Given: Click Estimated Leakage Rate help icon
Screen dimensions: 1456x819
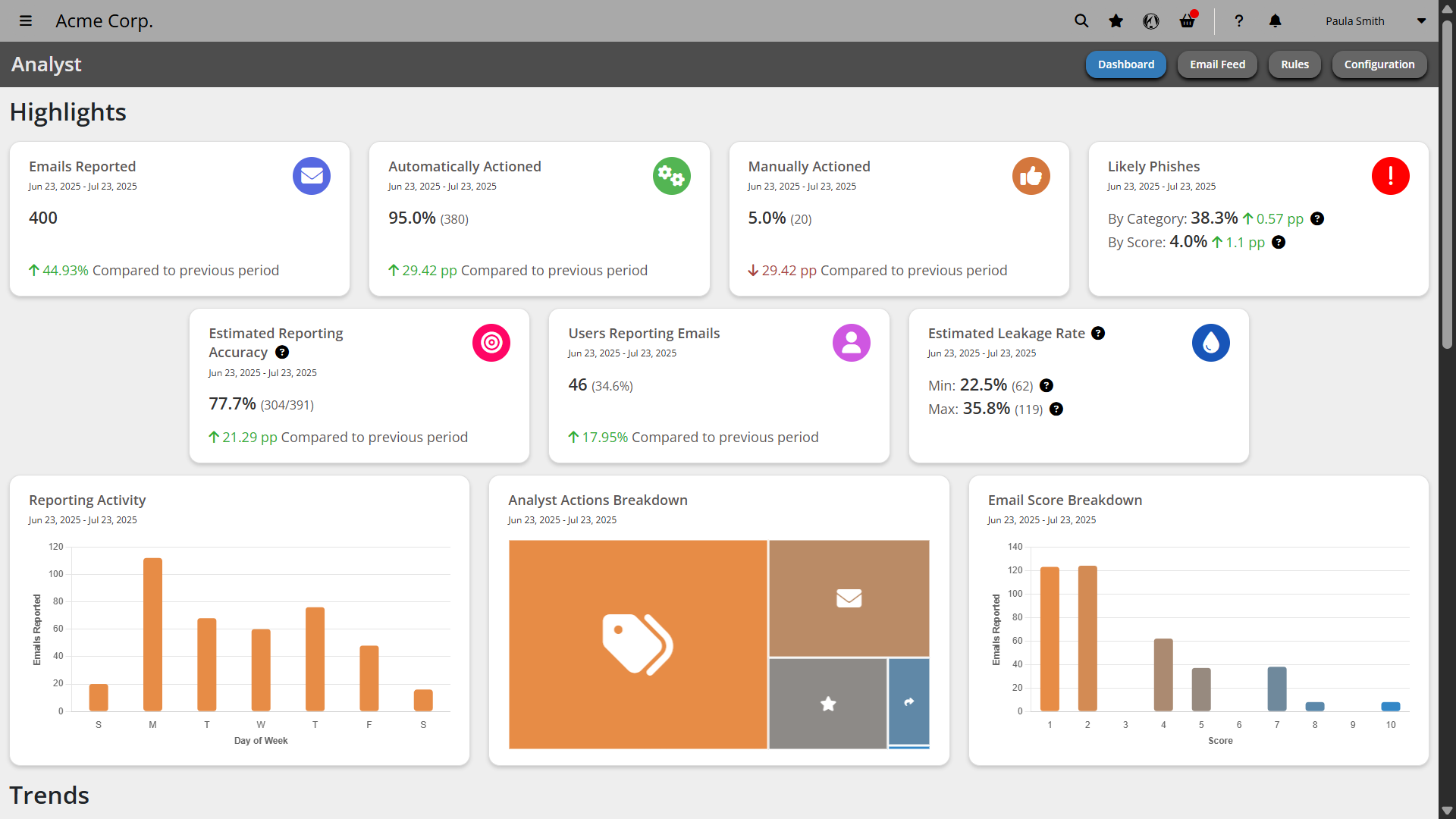Looking at the screenshot, I should coord(1098,334).
